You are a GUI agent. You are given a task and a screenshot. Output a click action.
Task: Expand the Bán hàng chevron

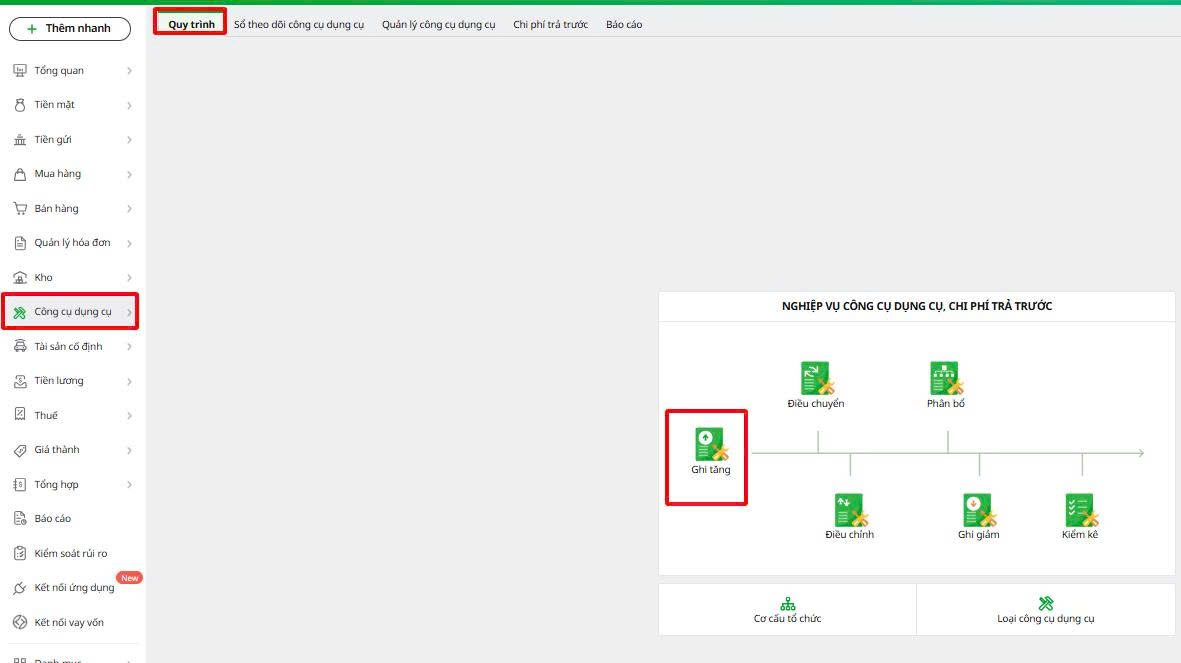(x=130, y=209)
